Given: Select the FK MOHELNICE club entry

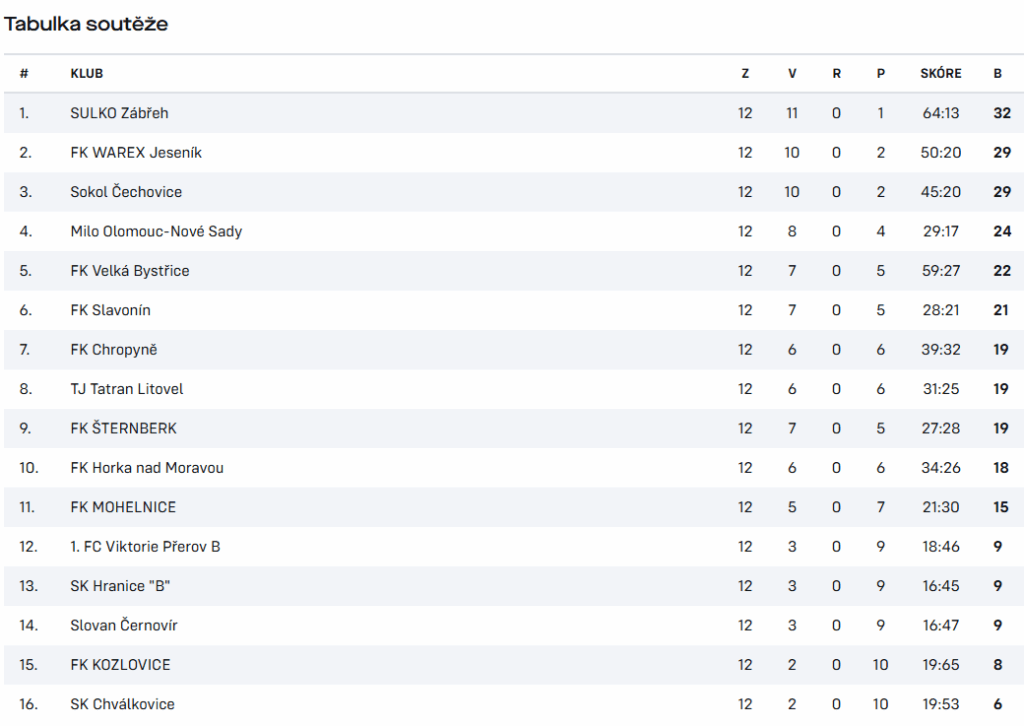Looking at the screenshot, I should tap(123, 507).
